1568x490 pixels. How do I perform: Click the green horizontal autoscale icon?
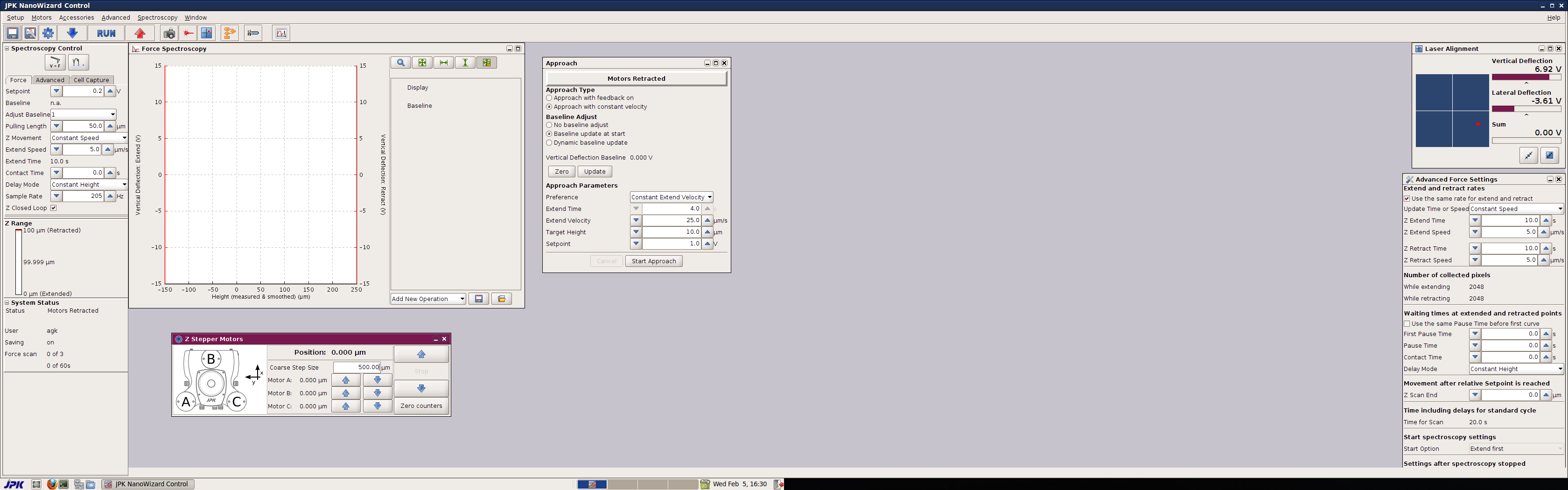click(x=444, y=63)
